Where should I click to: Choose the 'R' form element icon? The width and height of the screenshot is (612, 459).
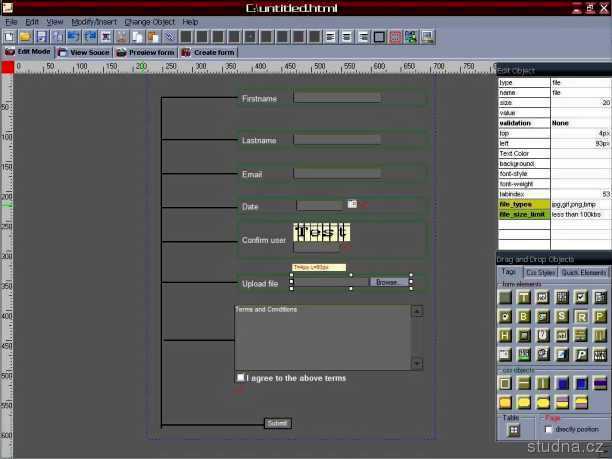coord(581,317)
